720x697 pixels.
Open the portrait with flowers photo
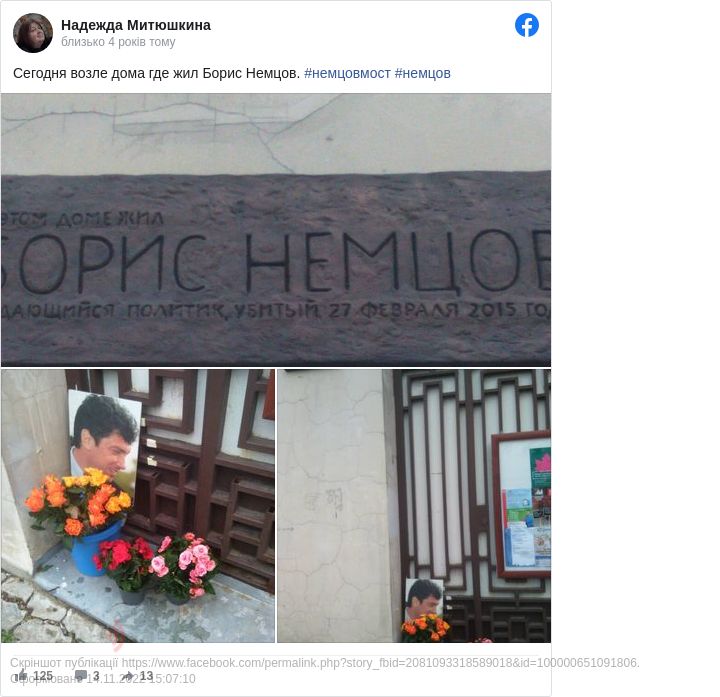click(138, 506)
